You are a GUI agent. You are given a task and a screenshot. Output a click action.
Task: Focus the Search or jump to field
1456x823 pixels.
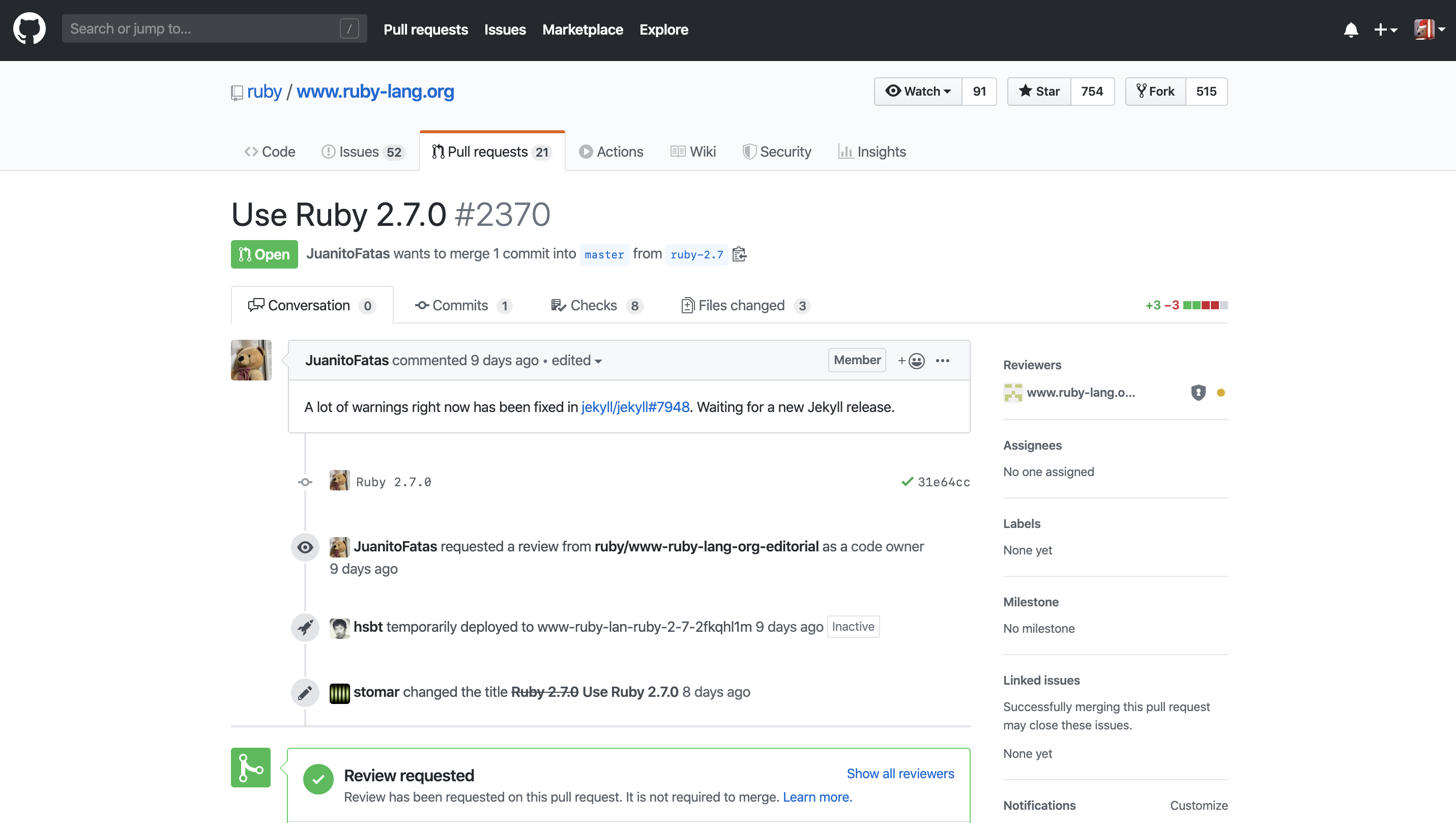[x=214, y=29]
